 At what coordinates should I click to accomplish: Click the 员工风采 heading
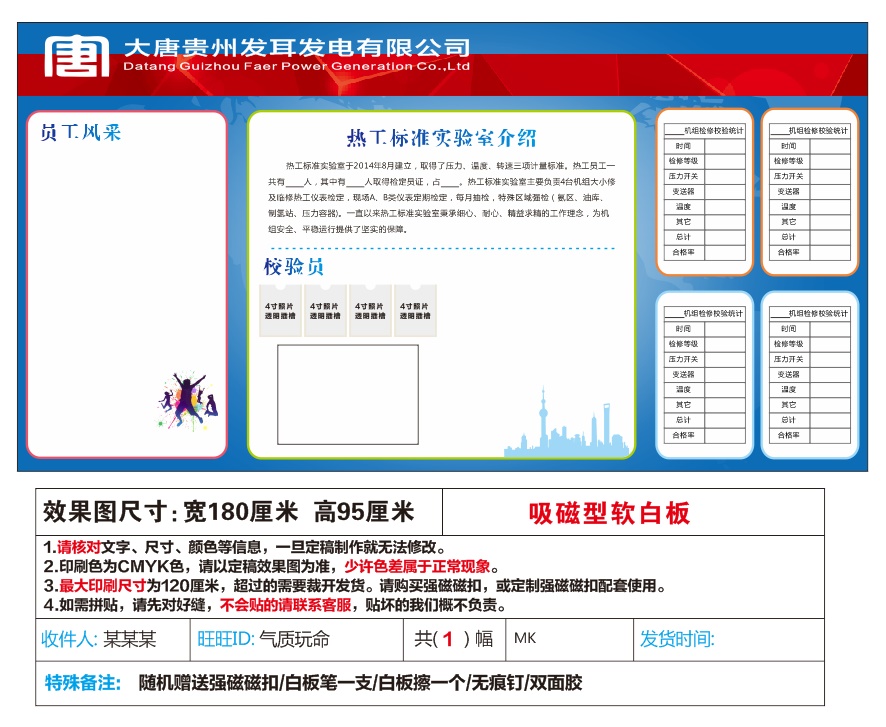click(81, 133)
